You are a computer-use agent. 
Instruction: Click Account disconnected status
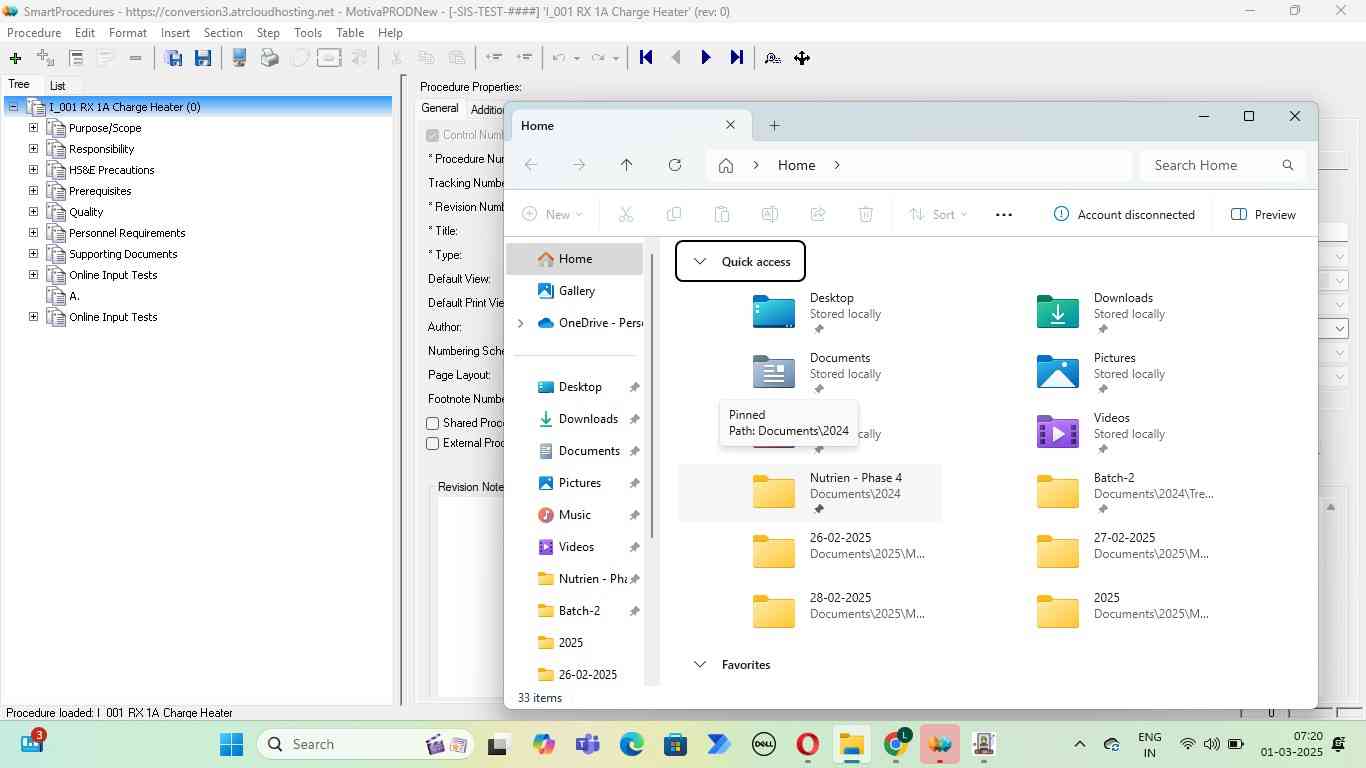coord(1124,214)
